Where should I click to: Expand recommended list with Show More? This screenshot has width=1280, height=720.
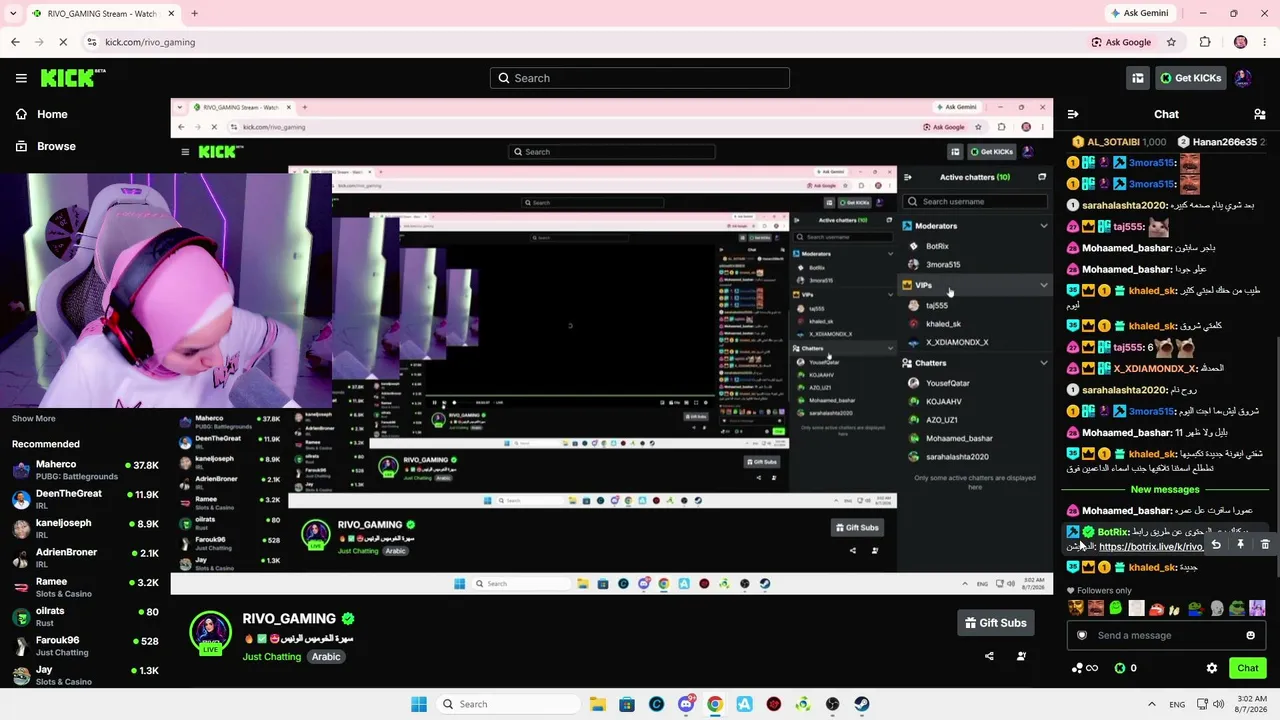point(34,419)
